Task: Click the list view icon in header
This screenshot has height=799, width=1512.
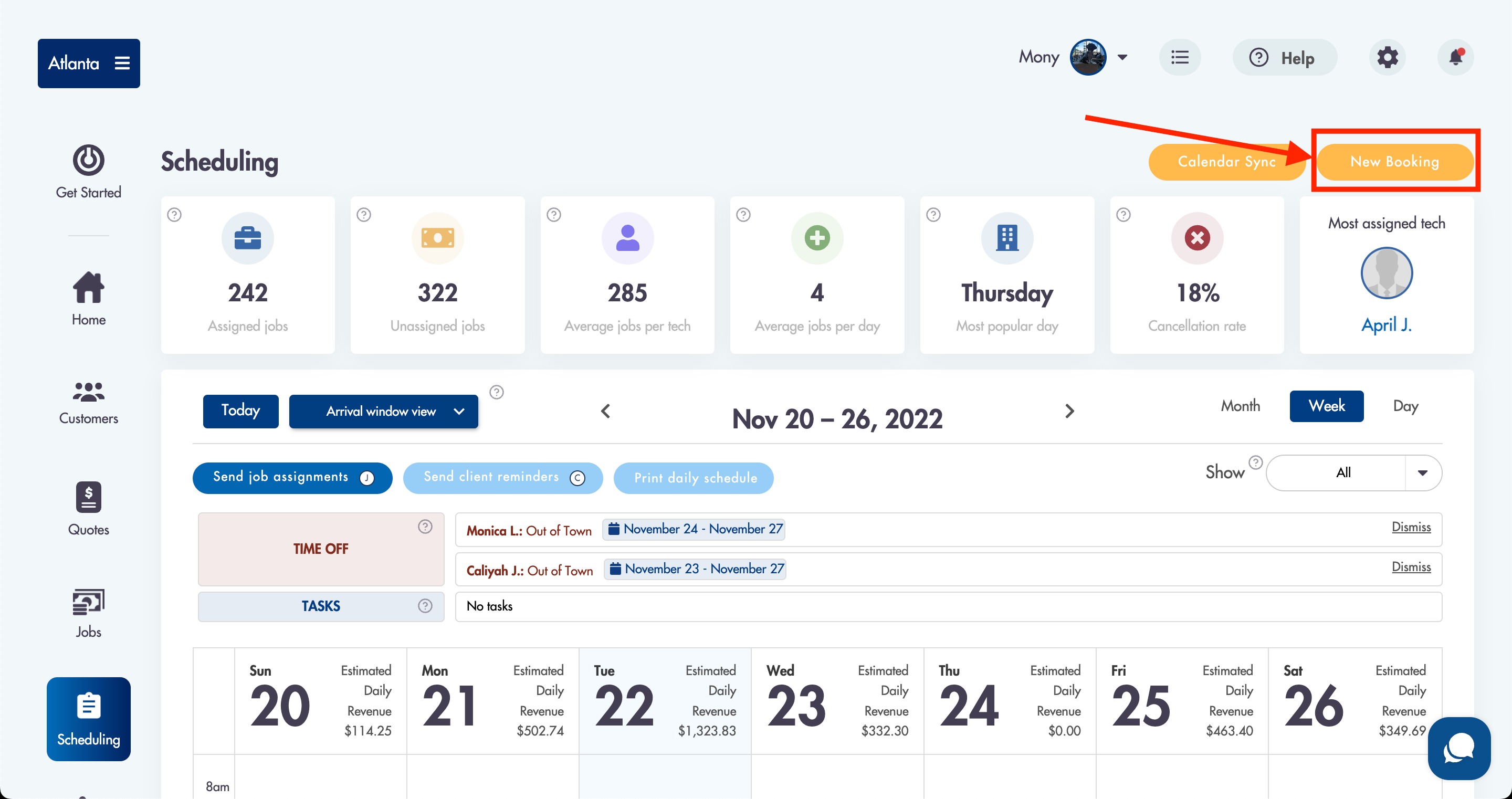Action: click(x=1179, y=58)
